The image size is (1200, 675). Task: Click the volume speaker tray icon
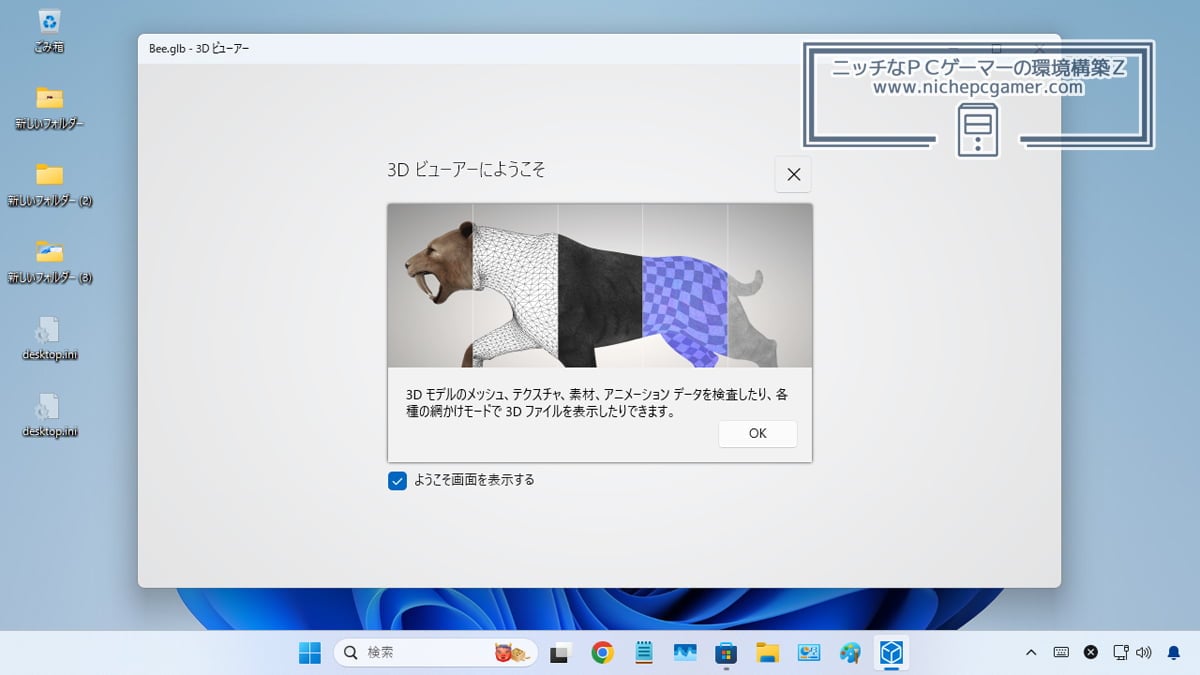pyautogui.click(x=1144, y=653)
